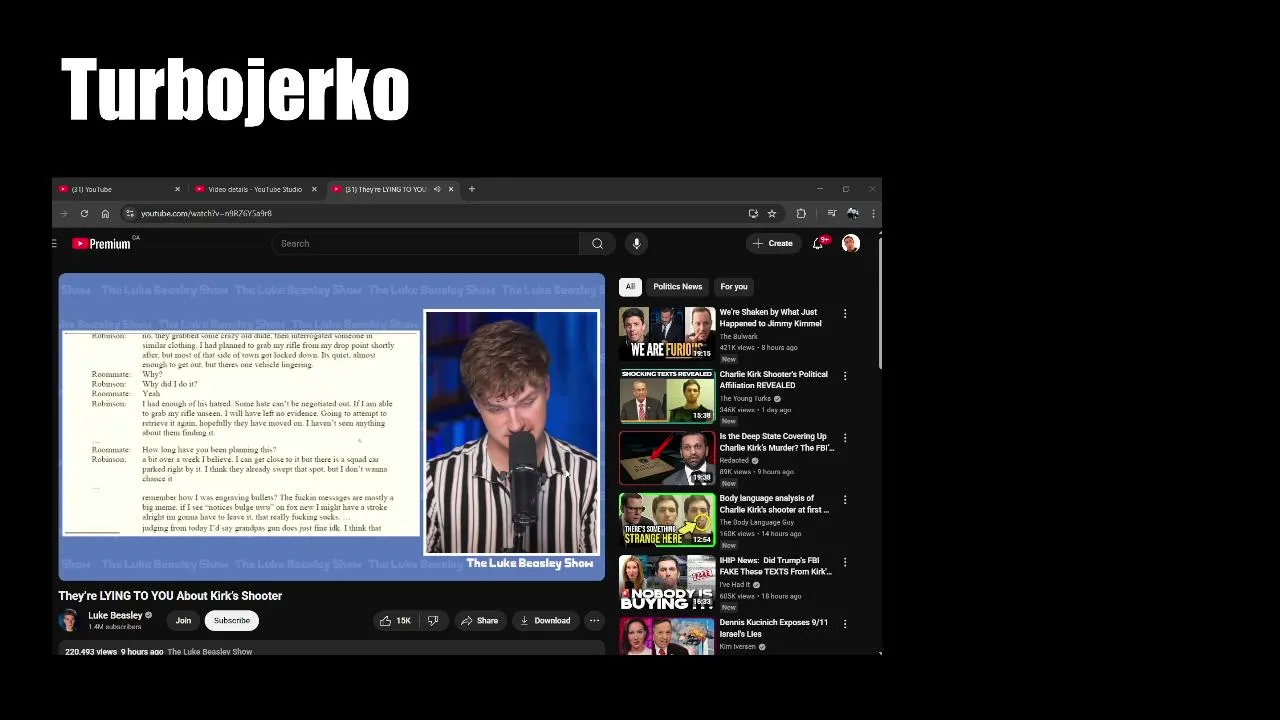This screenshot has width=1280, height=720.
Task: Click Join for Luke Beasley channel
Action: (183, 621)
